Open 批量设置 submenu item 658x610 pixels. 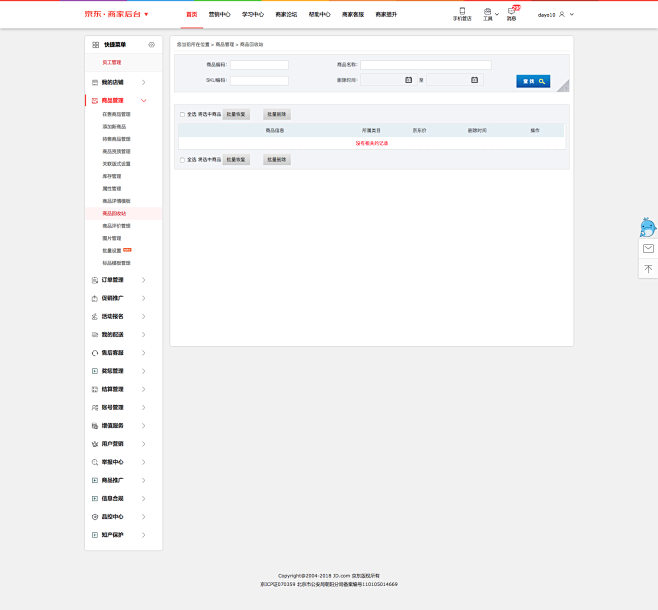point(112,251)
